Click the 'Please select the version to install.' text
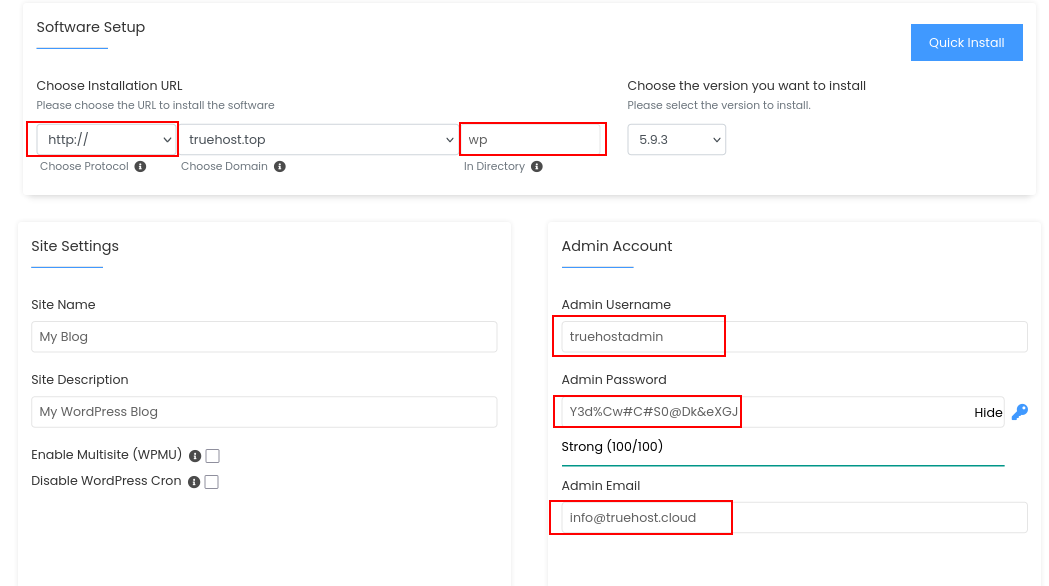 (x=719, y=105)
